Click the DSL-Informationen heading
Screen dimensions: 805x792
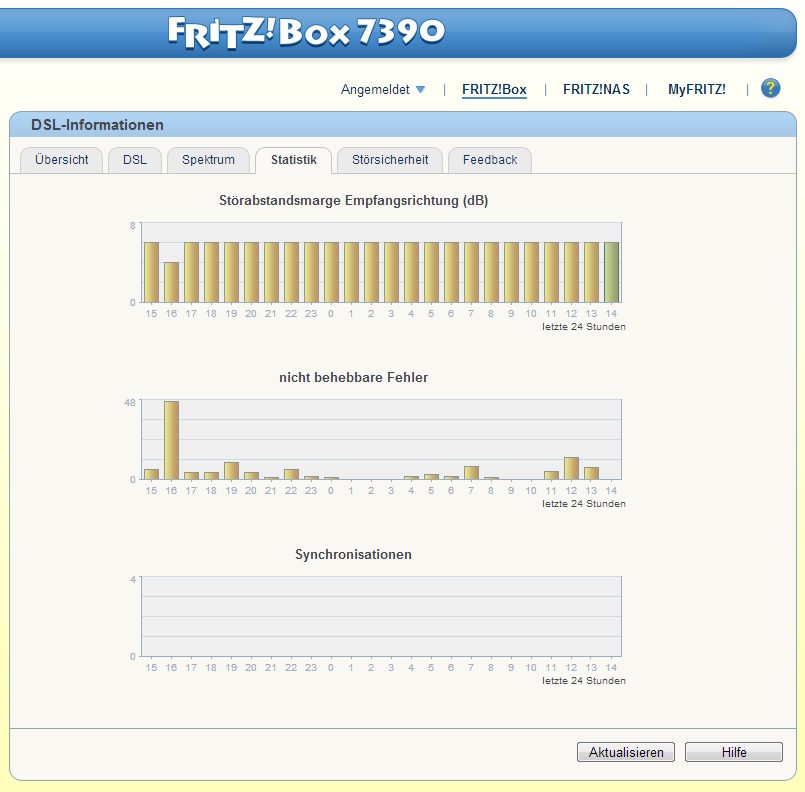[x=97, y=125]
